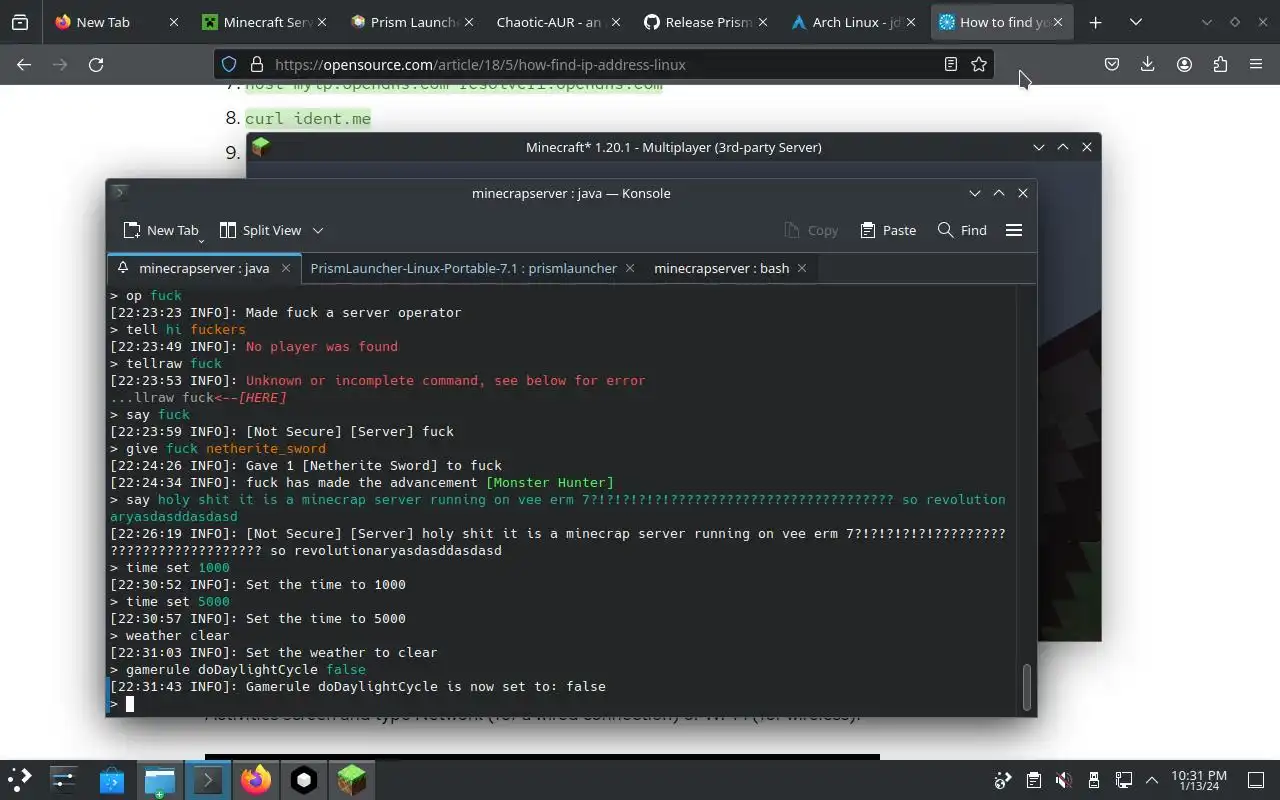The width and height of the screenshot is (1280, 800).
Task: Click the Copy button in Konsole
Action: 811,230
